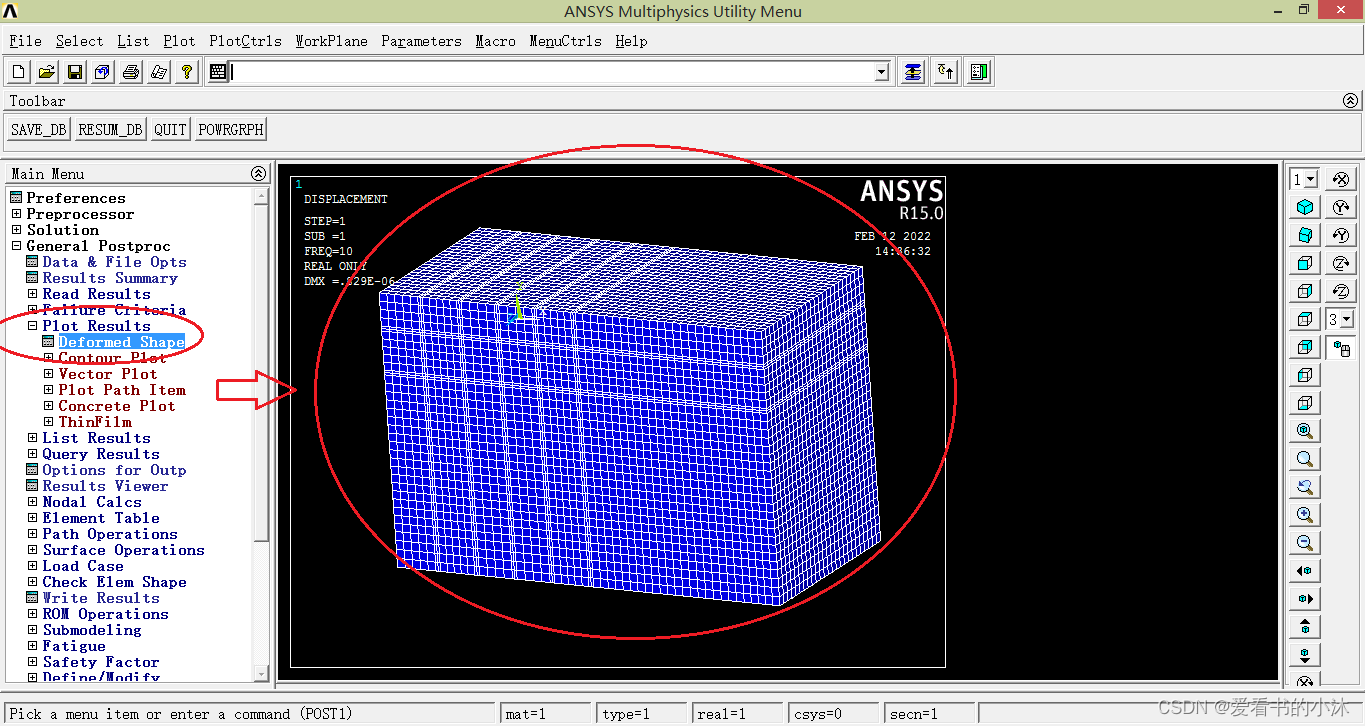Toggle the dynamic model mode mouse icon
Screen dimensions: 1365x726
pos(1341,348)
